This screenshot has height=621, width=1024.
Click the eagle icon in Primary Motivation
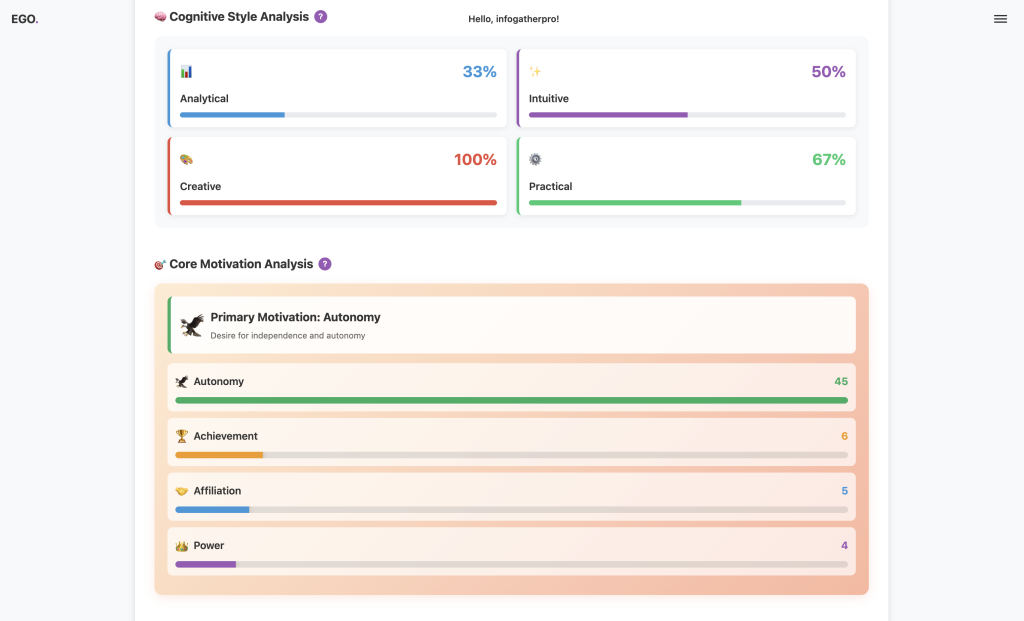[x=192, y=325]
